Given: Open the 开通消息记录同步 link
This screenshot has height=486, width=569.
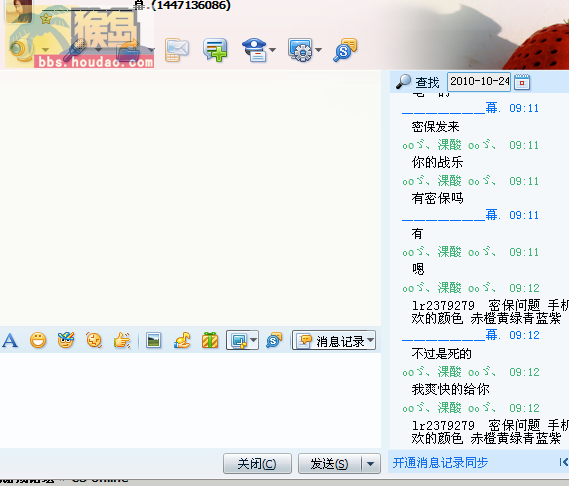Looking at the screenshot, I should (x=440, y=462).
